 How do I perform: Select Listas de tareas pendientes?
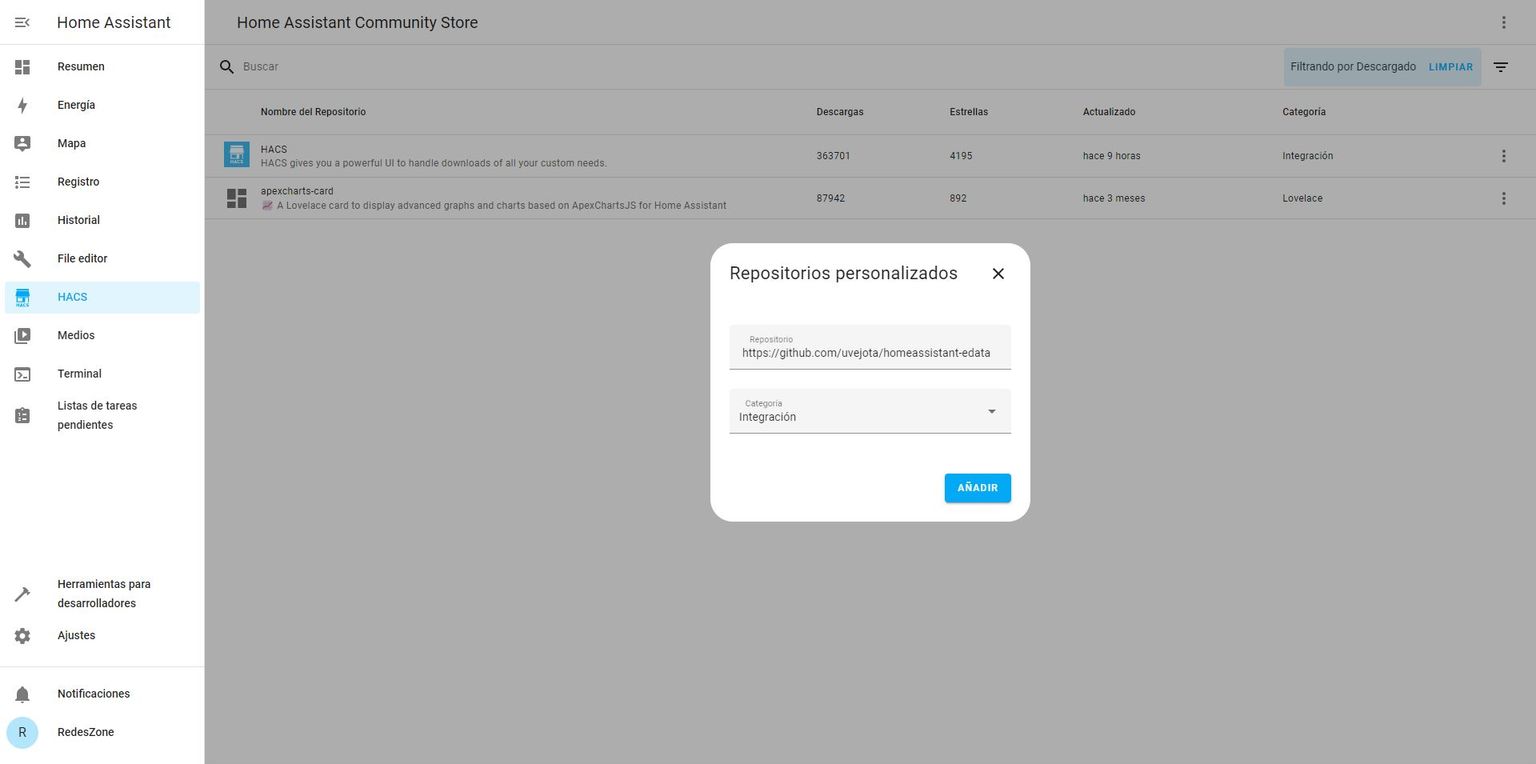coord(102,415)
